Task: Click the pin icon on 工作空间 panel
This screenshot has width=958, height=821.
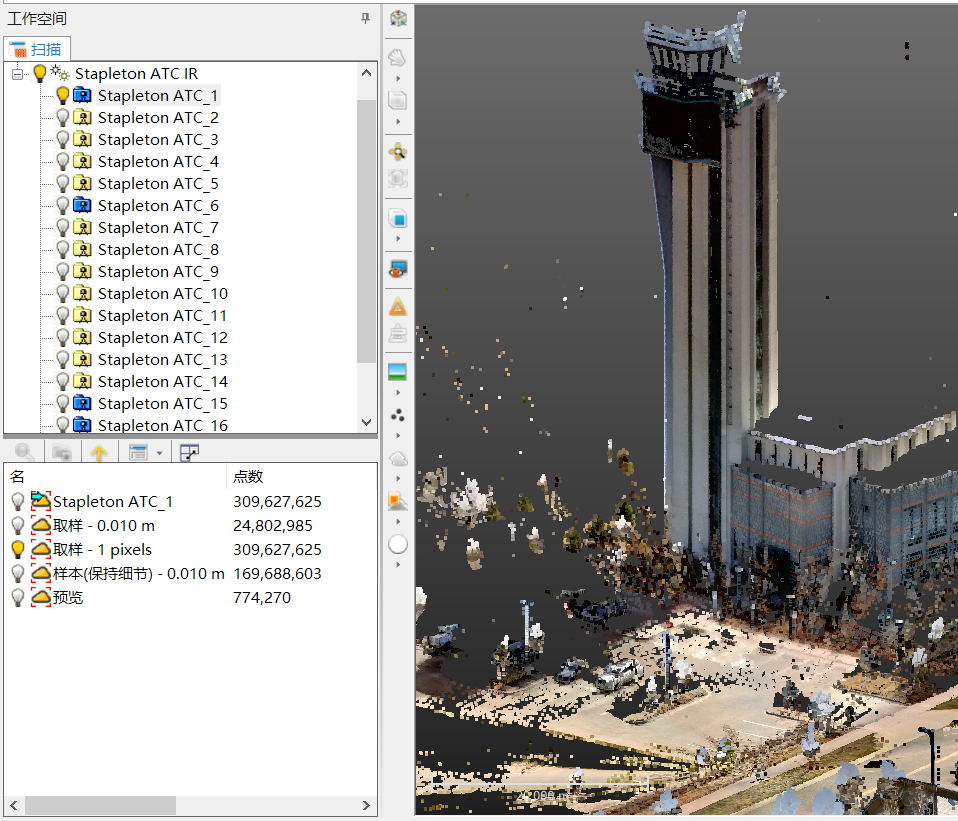Action: pos(365,18)
